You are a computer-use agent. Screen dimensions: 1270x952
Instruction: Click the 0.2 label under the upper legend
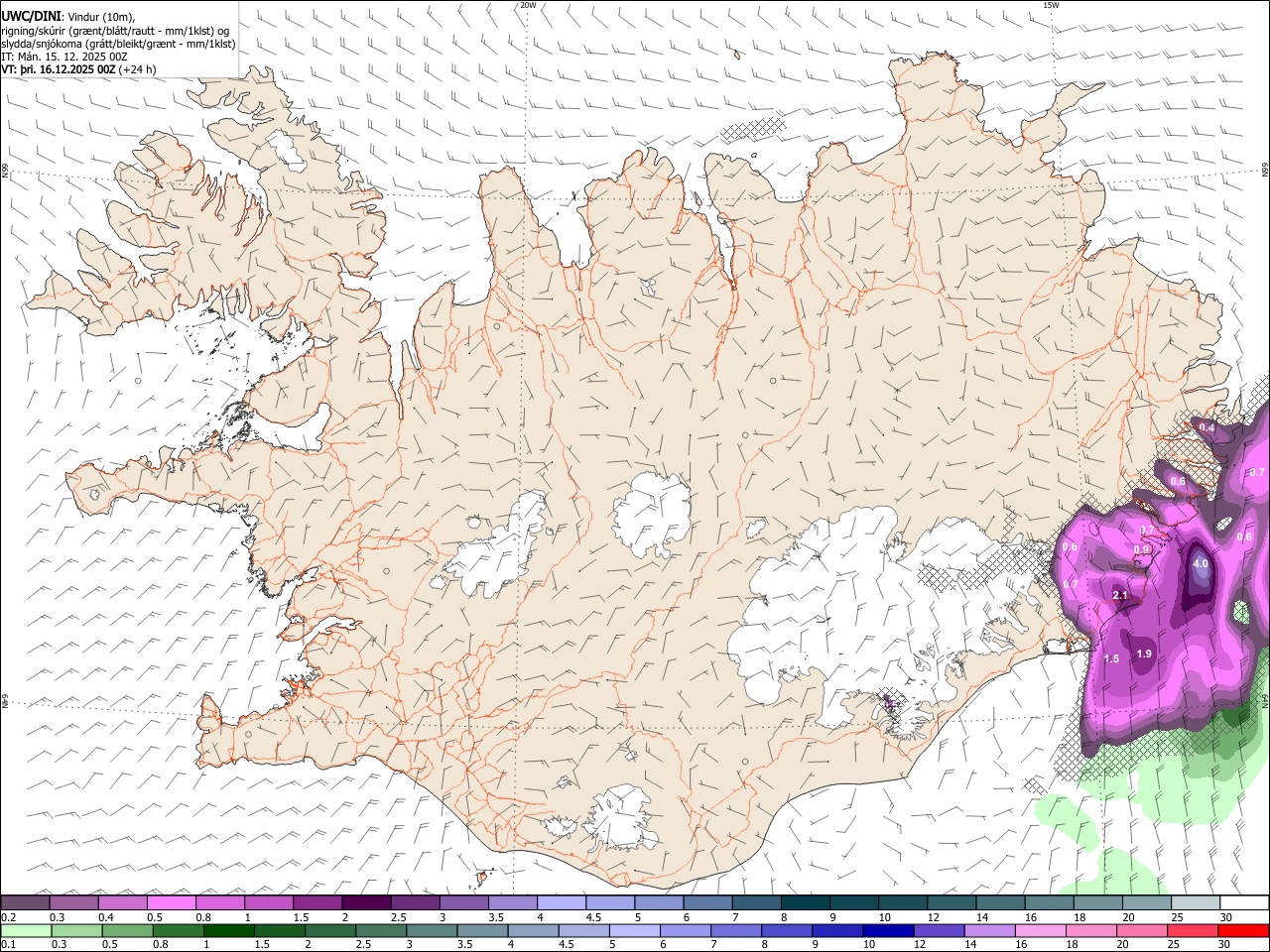(x=7, y=917)
